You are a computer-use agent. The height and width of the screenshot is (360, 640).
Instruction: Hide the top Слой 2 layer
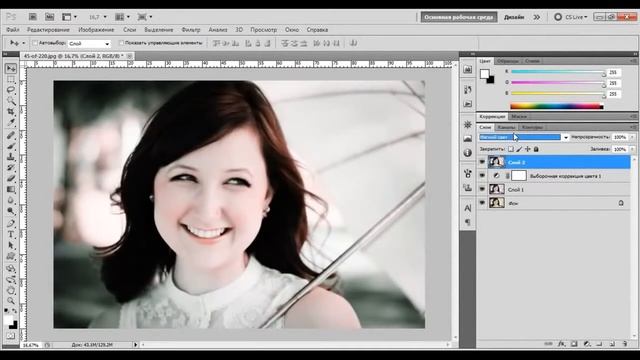(x=482, y=162)
